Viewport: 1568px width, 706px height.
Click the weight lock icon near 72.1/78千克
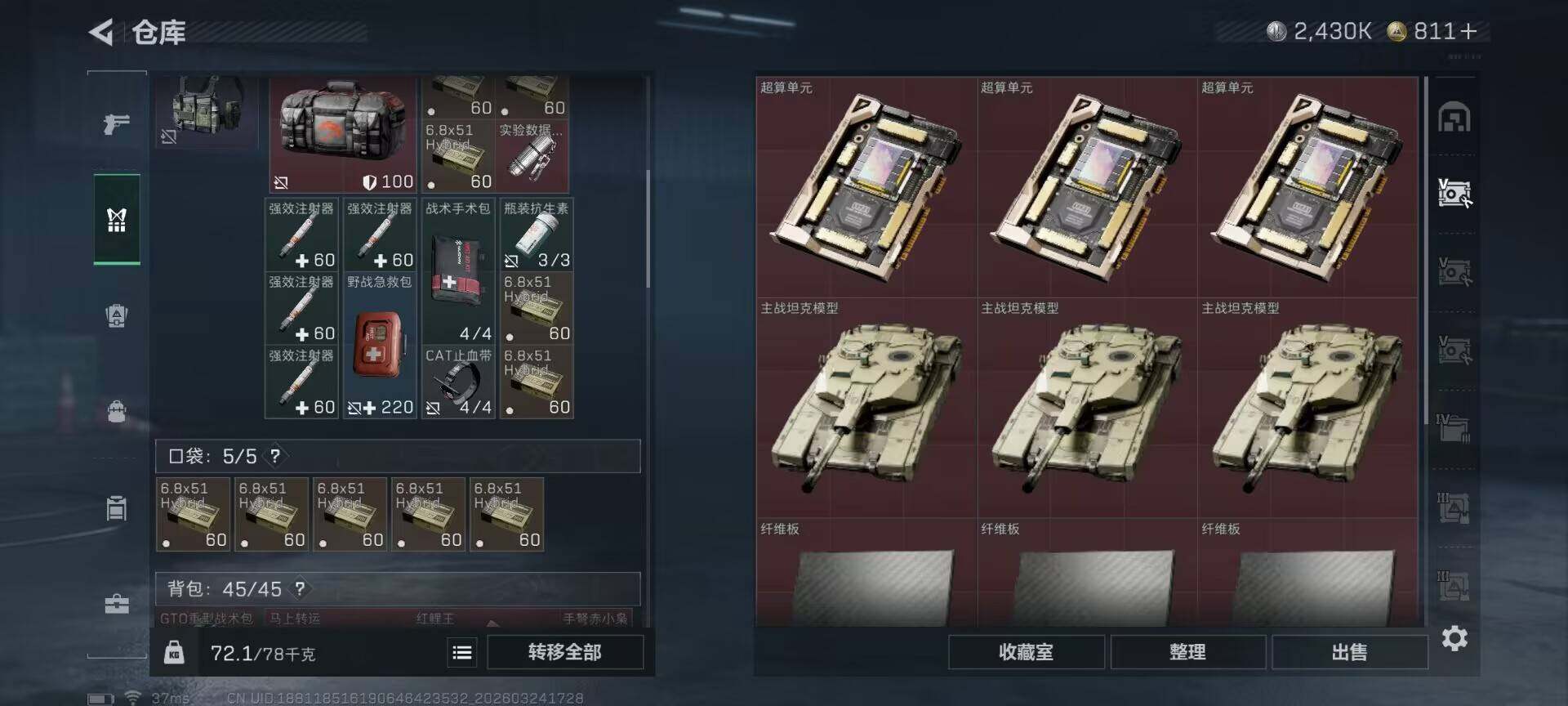coord(174,652)
